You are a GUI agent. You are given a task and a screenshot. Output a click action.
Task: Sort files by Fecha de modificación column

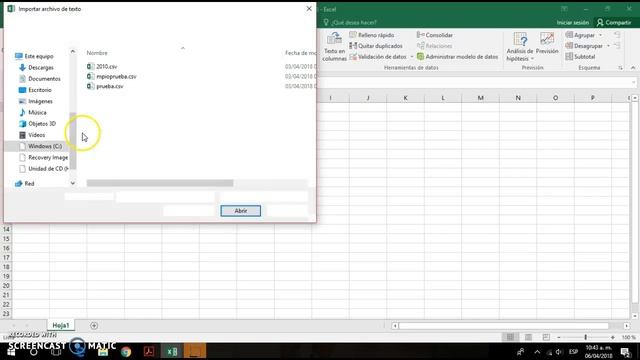pos(300,53)
